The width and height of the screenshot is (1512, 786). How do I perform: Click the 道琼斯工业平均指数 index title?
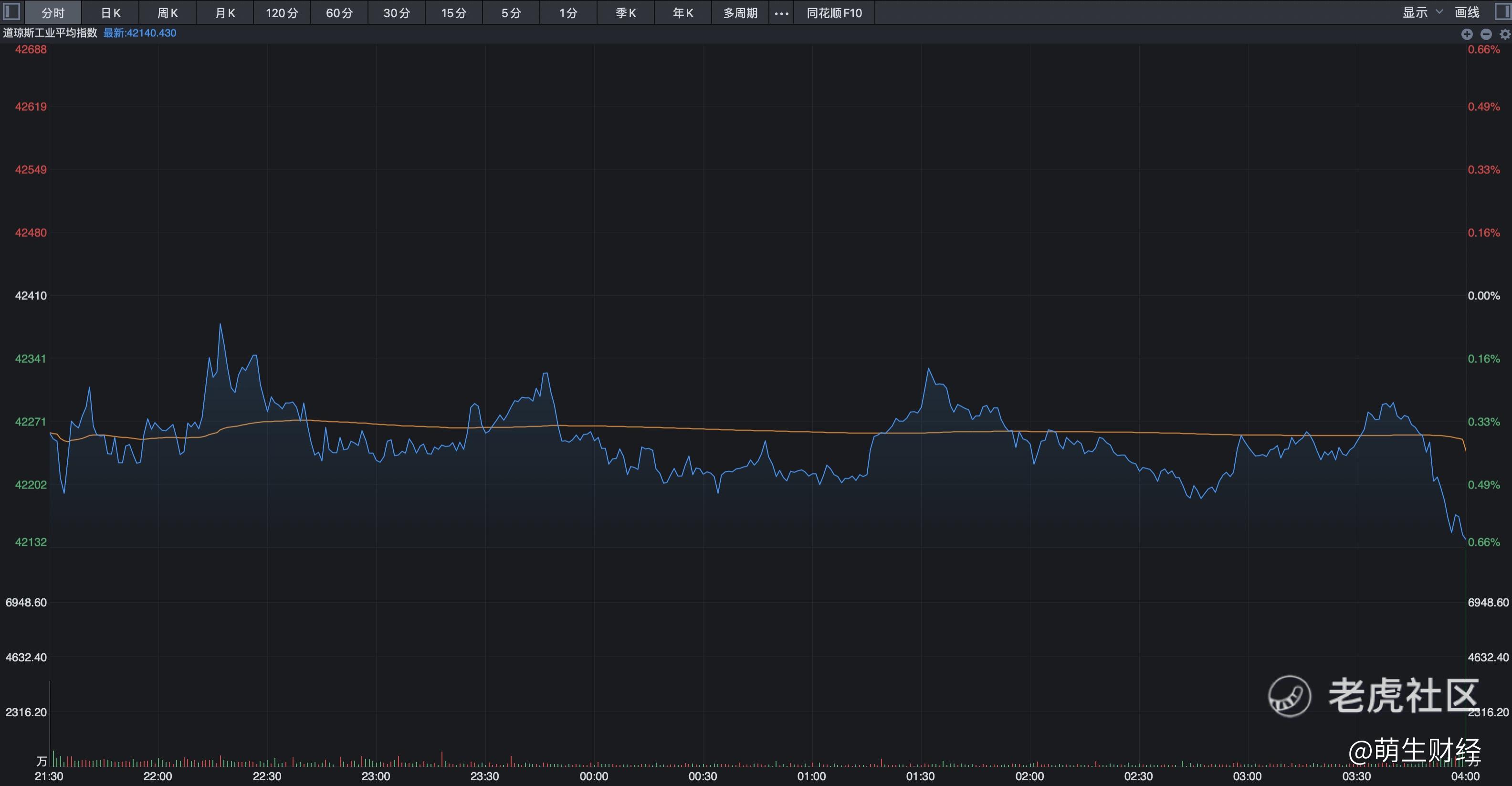click(x=50, y=33)
